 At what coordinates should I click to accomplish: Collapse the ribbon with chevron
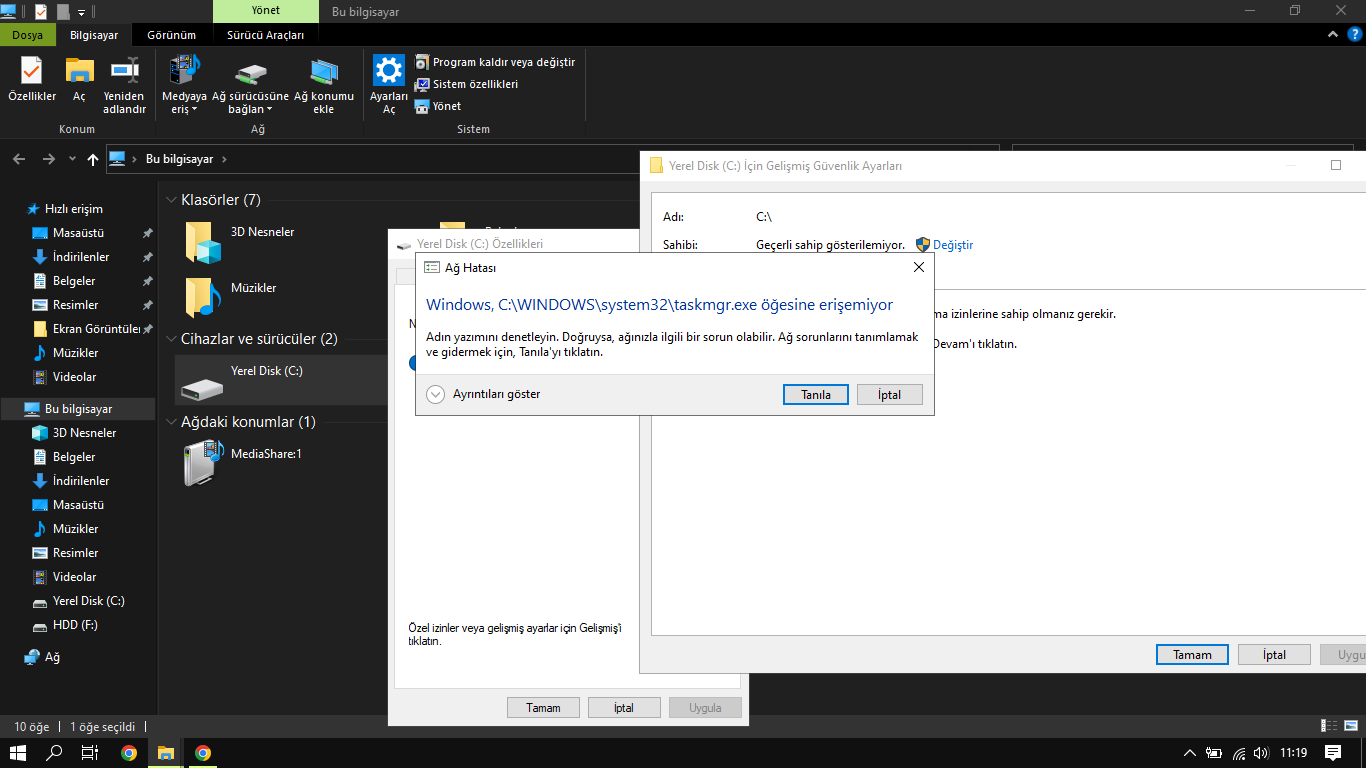coord(1334,34)
